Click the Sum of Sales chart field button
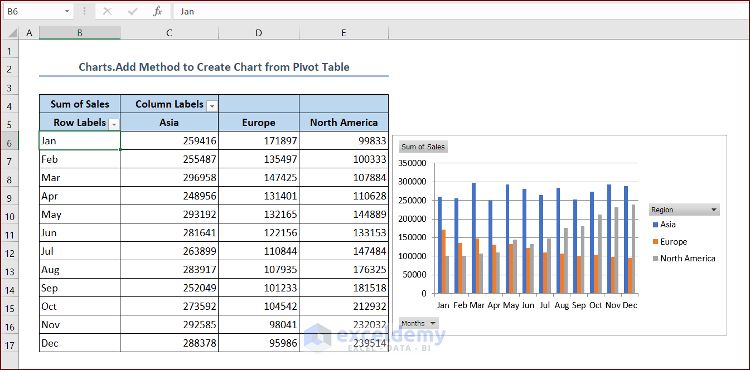The width and height of the screenshot is (750, 370). (x=423, y=147)
